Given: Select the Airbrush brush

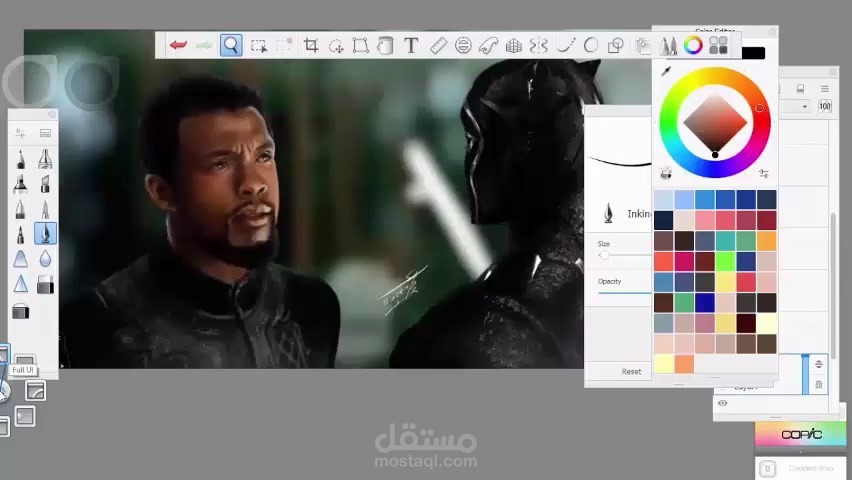Looking at the screenshot, I should [x=45, y=159].
